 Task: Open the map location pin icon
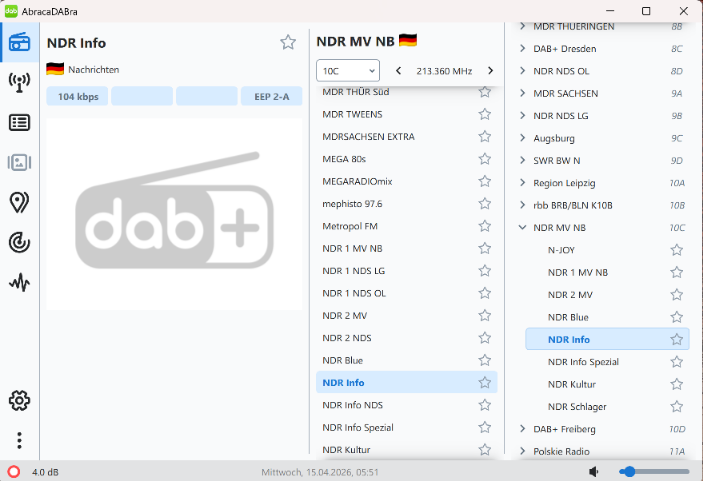click(19, 202)
